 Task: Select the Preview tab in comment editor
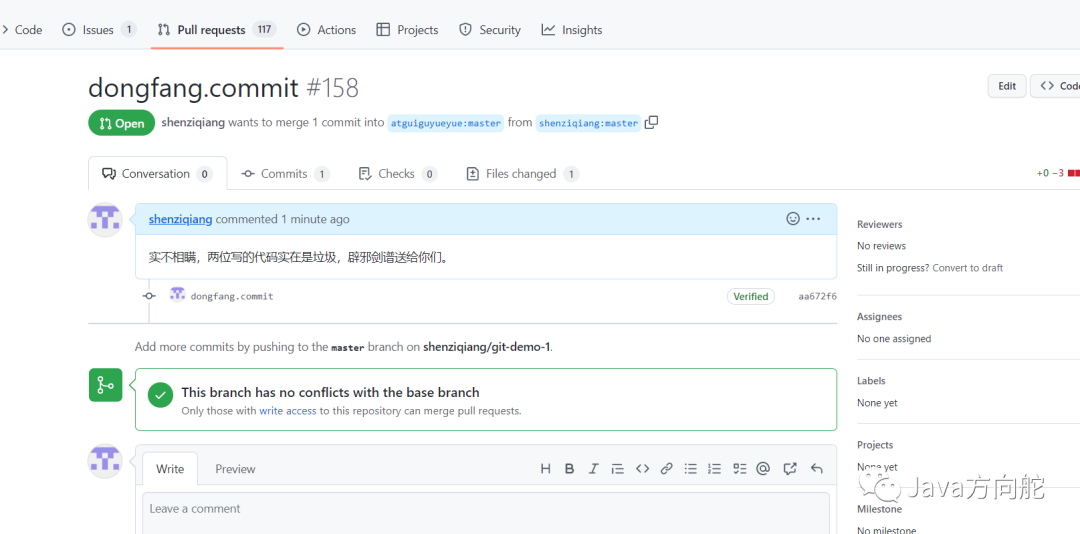point(235,469)
